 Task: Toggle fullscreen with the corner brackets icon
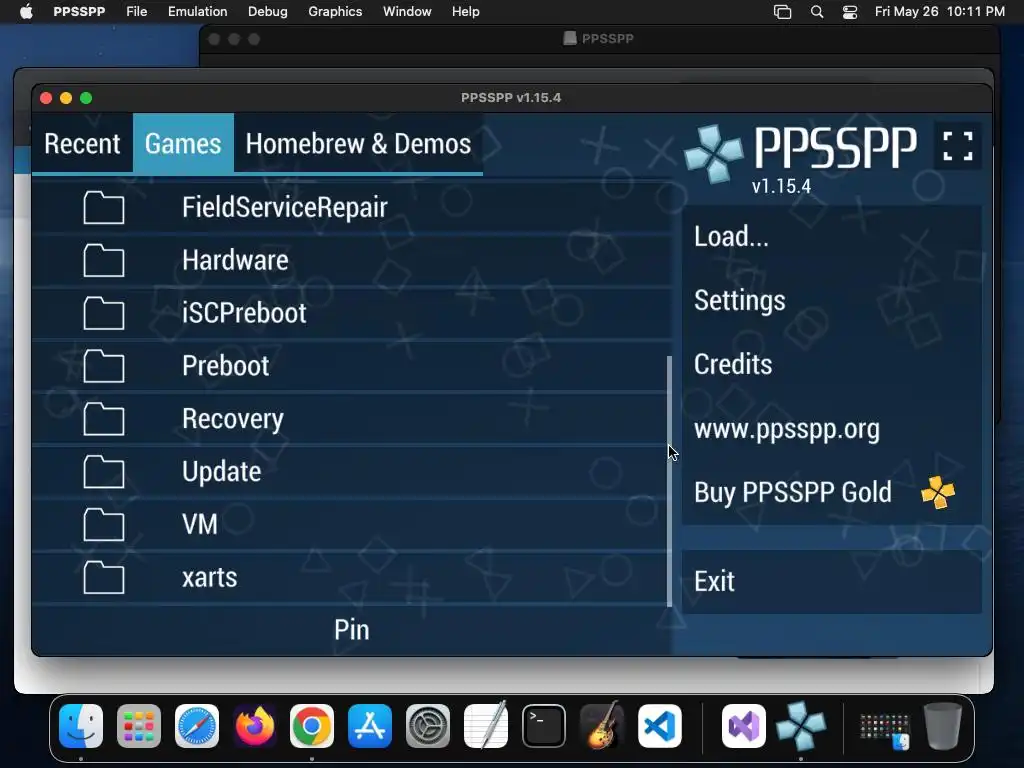[x=957, y=146]
